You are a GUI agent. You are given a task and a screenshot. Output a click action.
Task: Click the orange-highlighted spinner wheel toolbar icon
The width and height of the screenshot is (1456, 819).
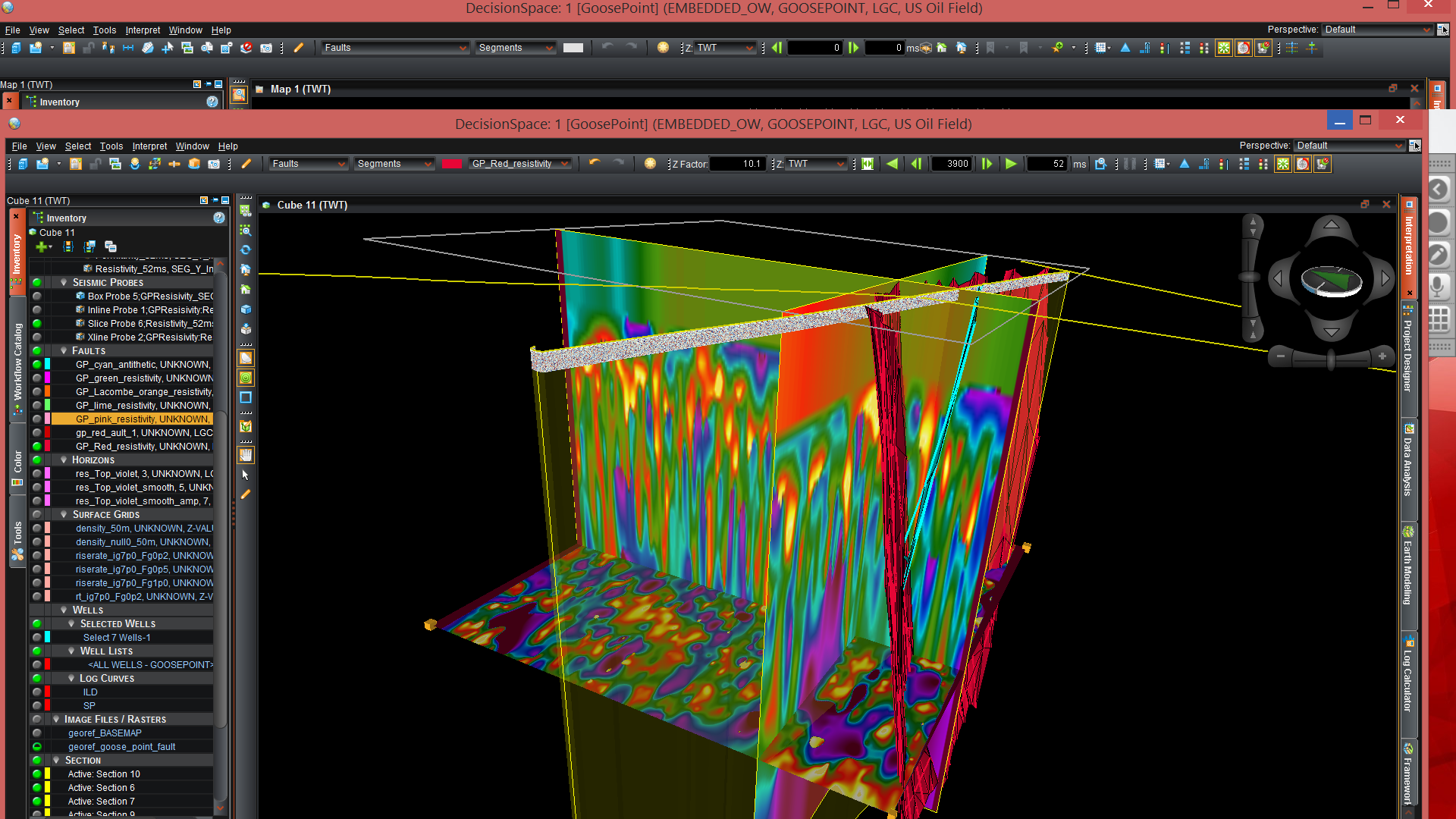pyautogui.click(x=1302, y=164)
